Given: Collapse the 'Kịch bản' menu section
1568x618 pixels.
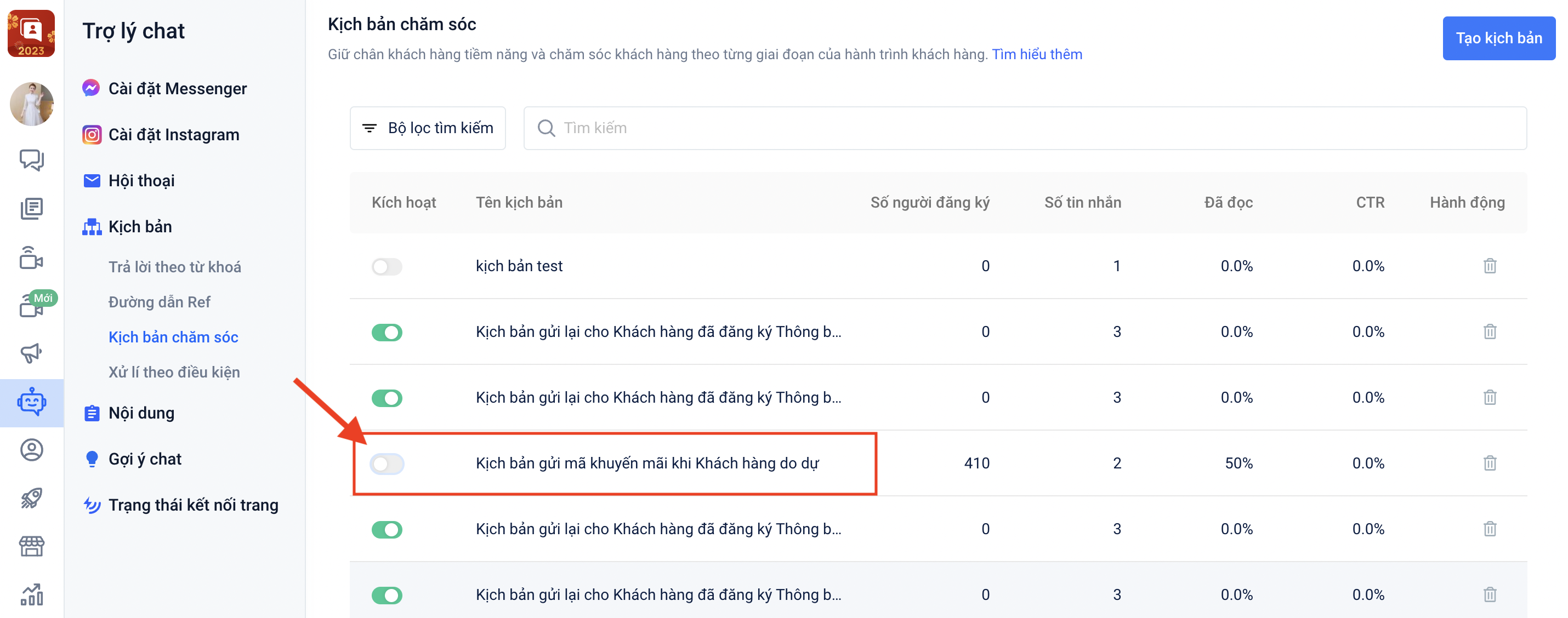Looking at the screenshot, I should click(140, 227).
